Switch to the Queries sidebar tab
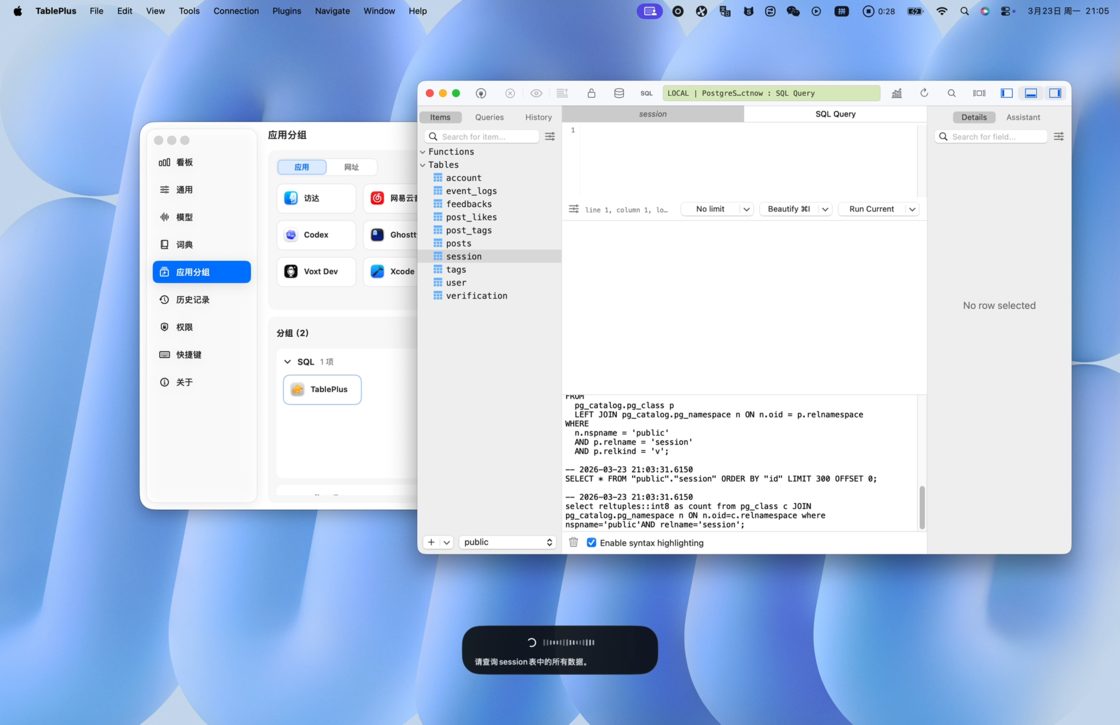The image size is (1120, 725). [489, 117]
